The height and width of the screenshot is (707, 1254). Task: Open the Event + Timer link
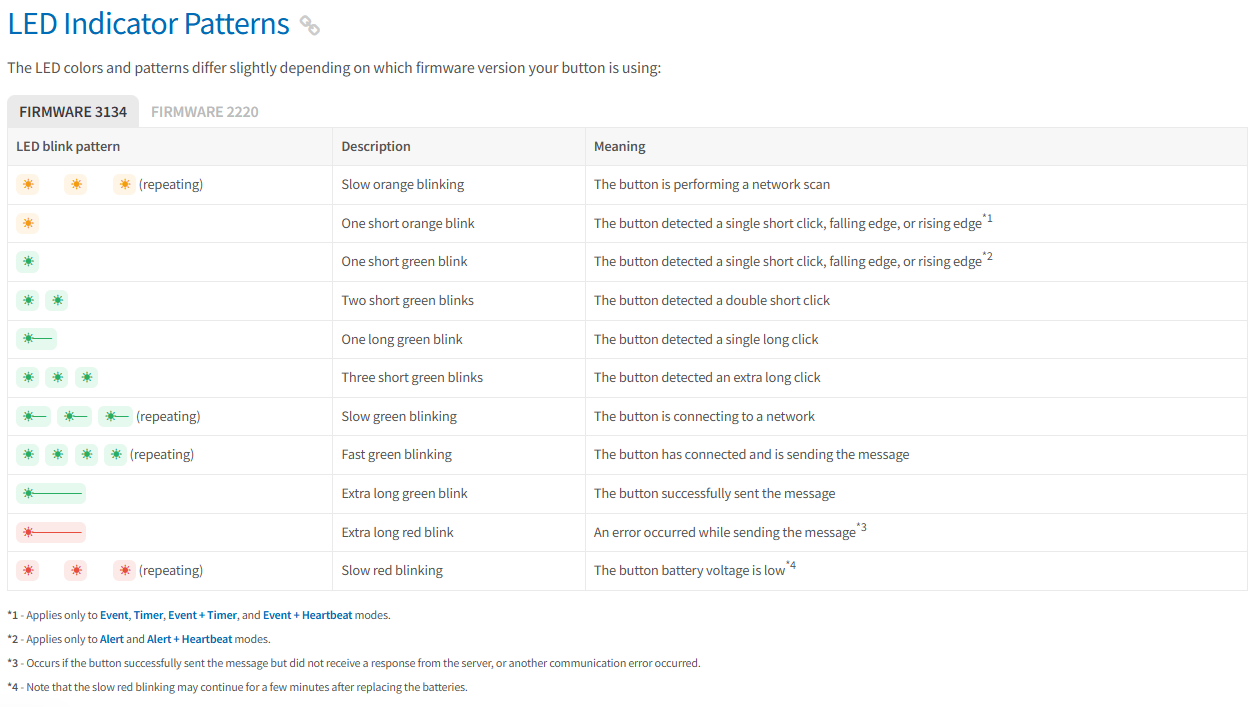[x=202, y=615]
